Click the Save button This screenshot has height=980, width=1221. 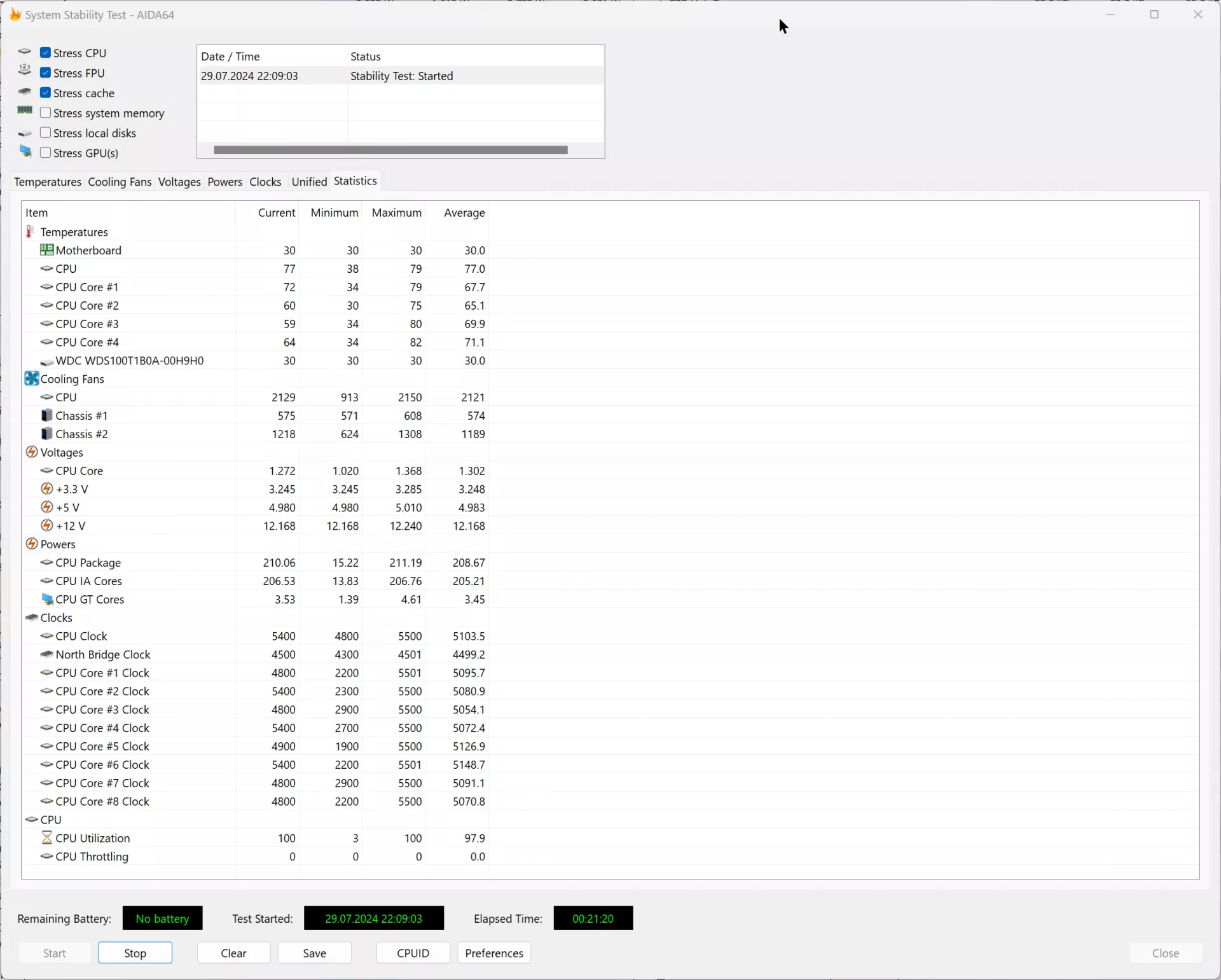(x=314, y=953)
